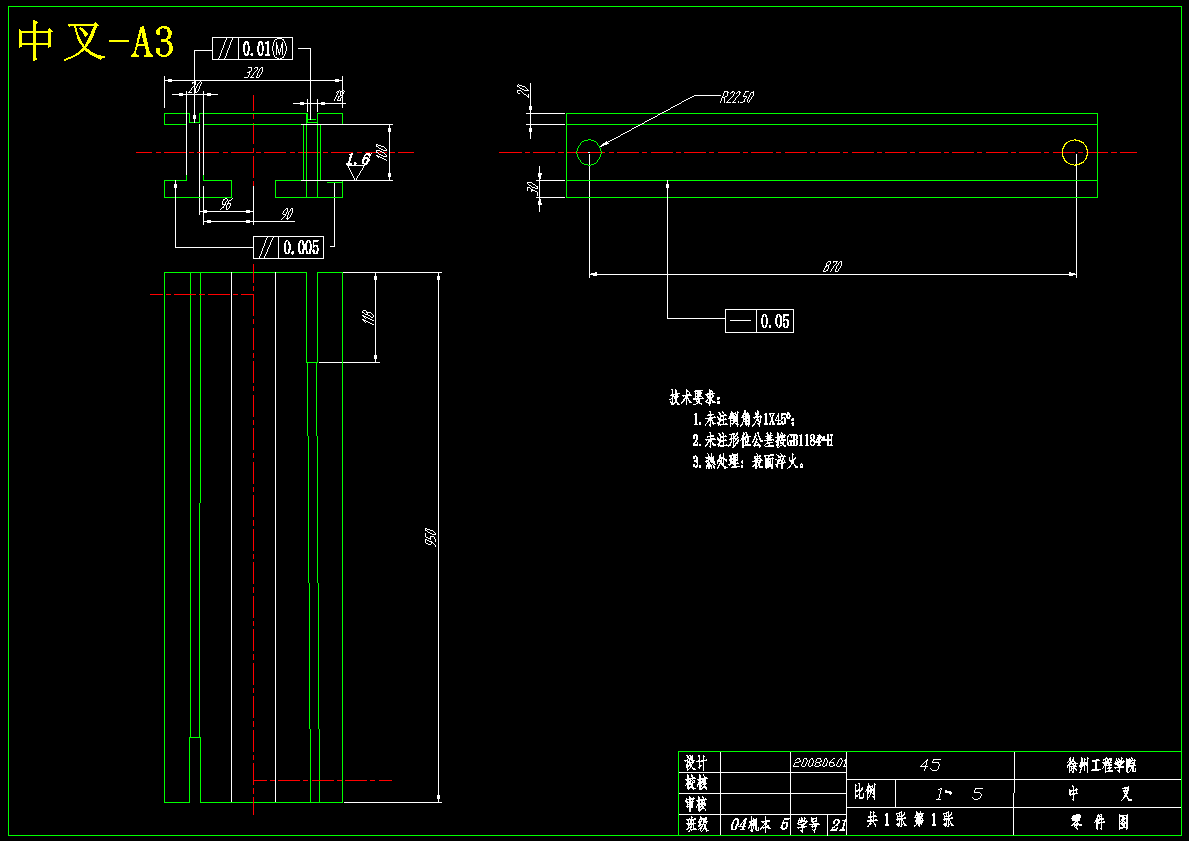Click the note mentioning "GB1184"
The height and width of the screenshot is (841, 1189).
[x=763, y=440]
